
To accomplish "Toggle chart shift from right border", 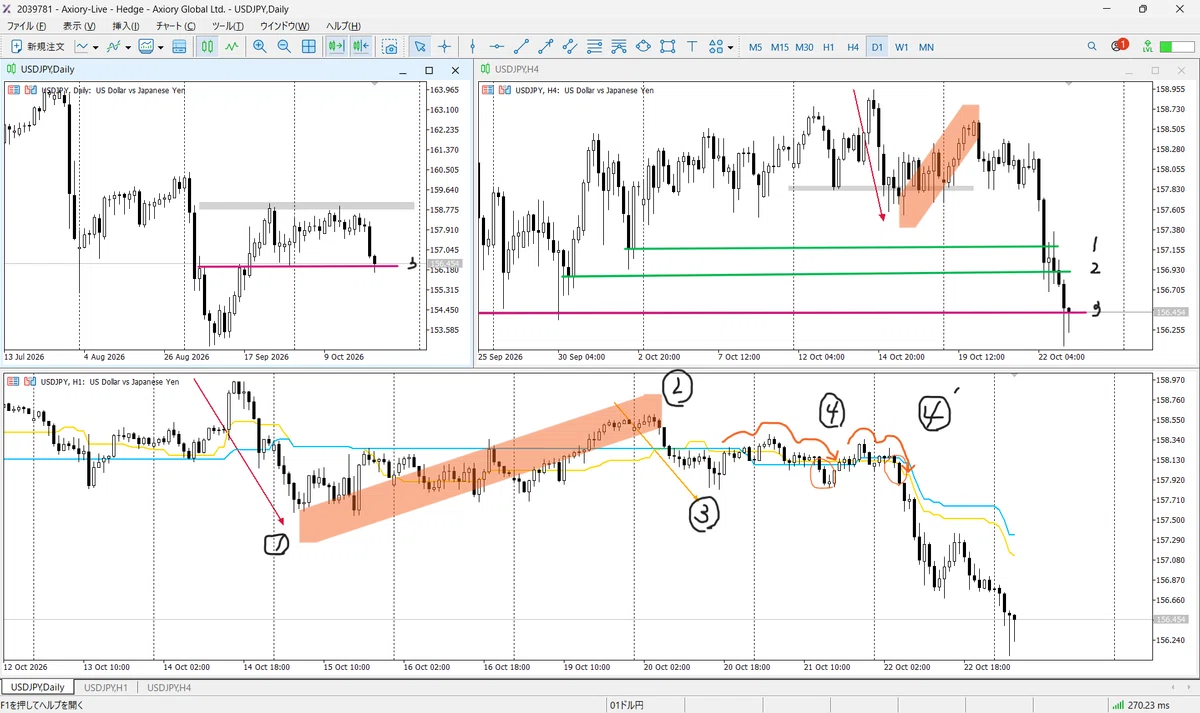I will pyautogui.click(x=360, y=47).
